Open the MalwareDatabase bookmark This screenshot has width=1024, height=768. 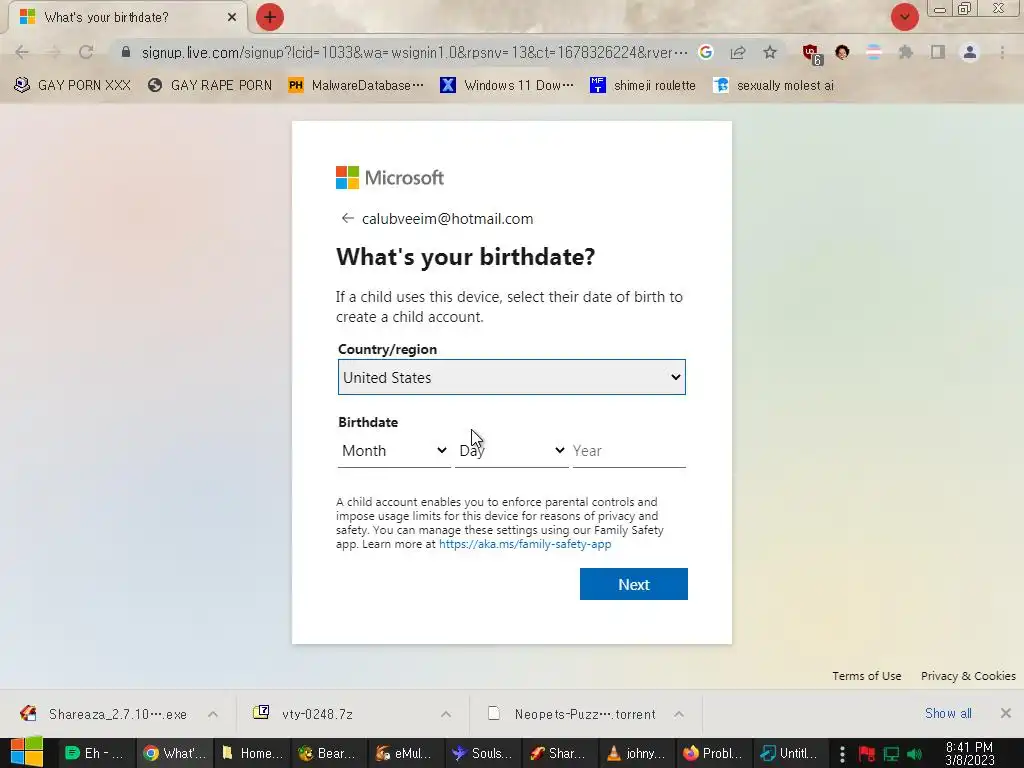[356, 85]
